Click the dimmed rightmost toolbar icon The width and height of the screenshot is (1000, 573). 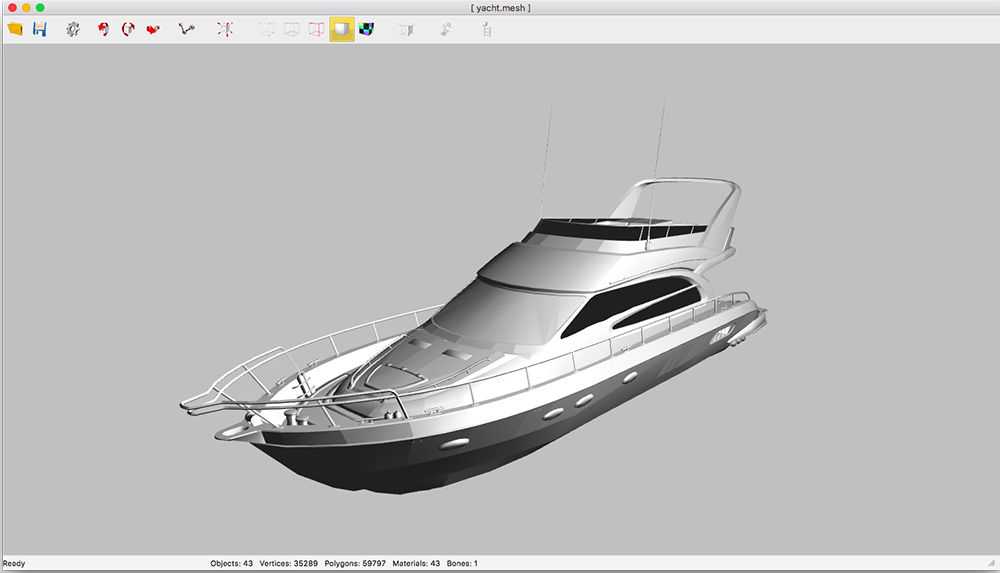coord(487,30)
